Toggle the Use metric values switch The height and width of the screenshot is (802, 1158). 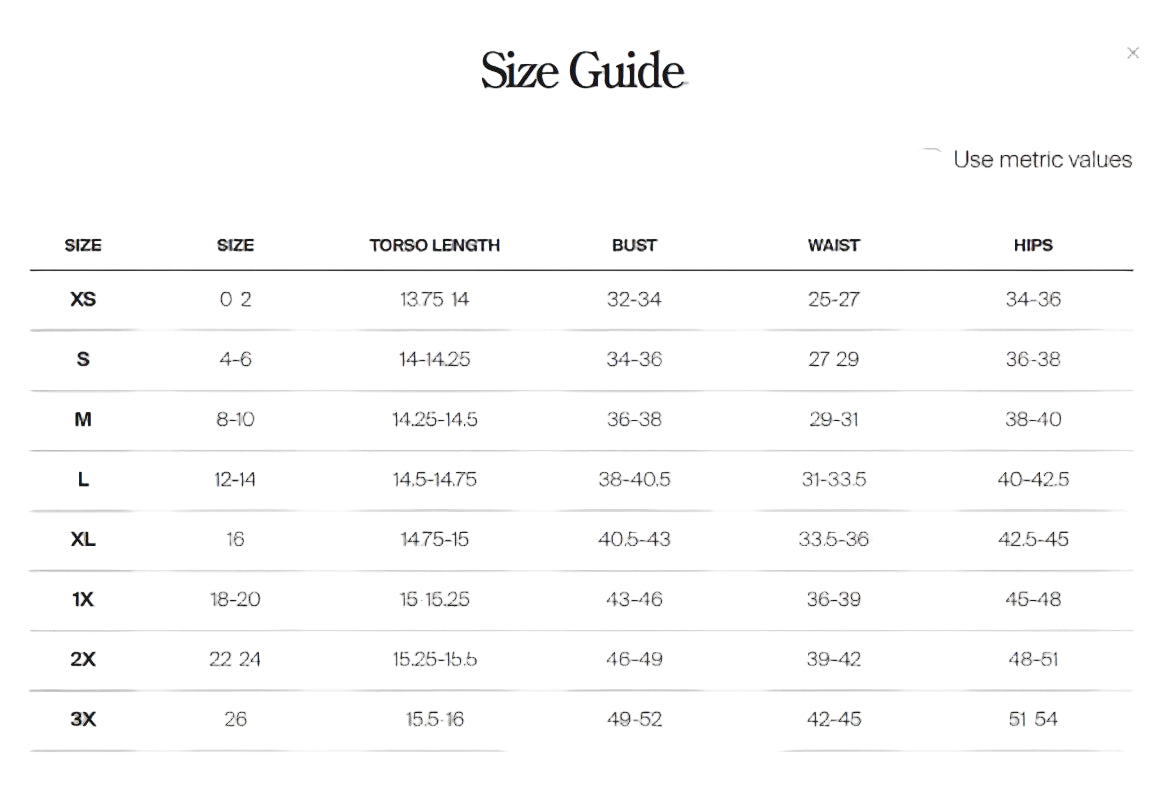click(x=932, y=158)
